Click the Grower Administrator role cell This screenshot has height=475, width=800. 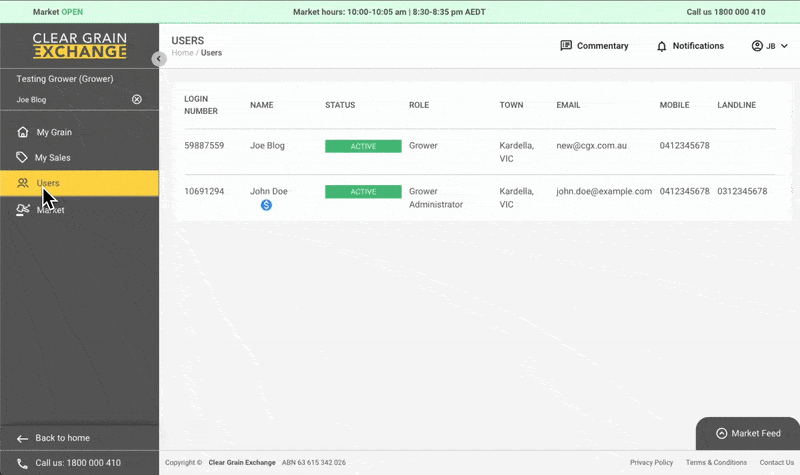pos(436,198)
